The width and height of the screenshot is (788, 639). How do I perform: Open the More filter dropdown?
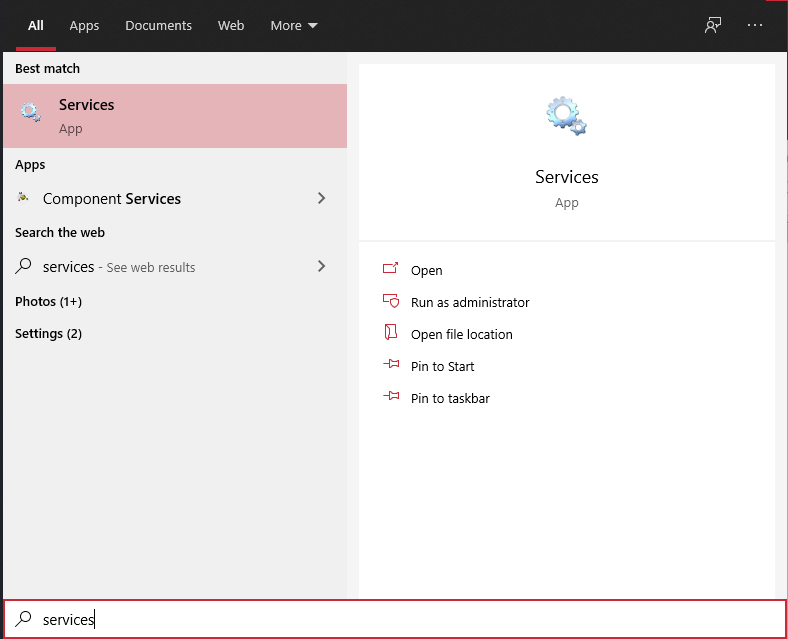[x=294, y=26]
